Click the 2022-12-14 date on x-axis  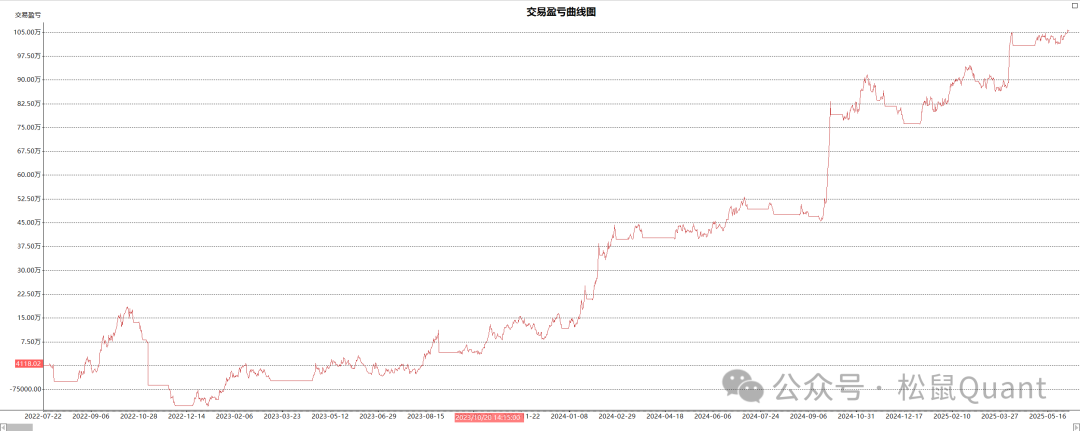click(186, 416)
